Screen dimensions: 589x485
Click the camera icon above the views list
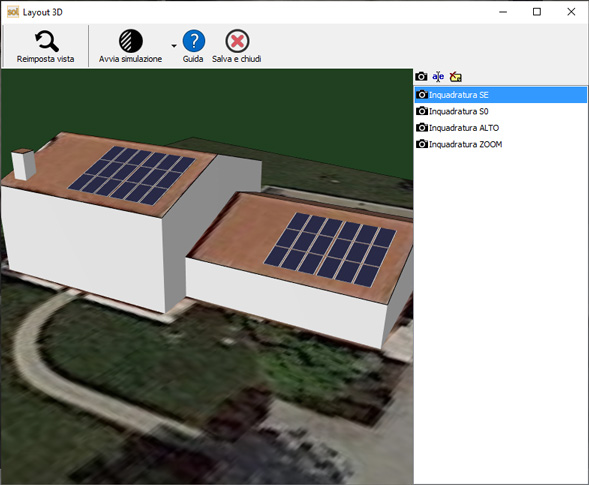pyautogui.click(x=421, y=77)
